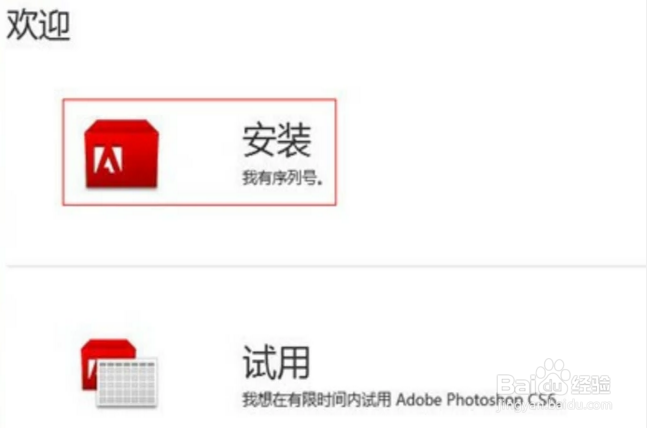Click the Bai text in Baidu watermark
The height and width of the screenshot is (428, 647).
[x=516, y=385]
